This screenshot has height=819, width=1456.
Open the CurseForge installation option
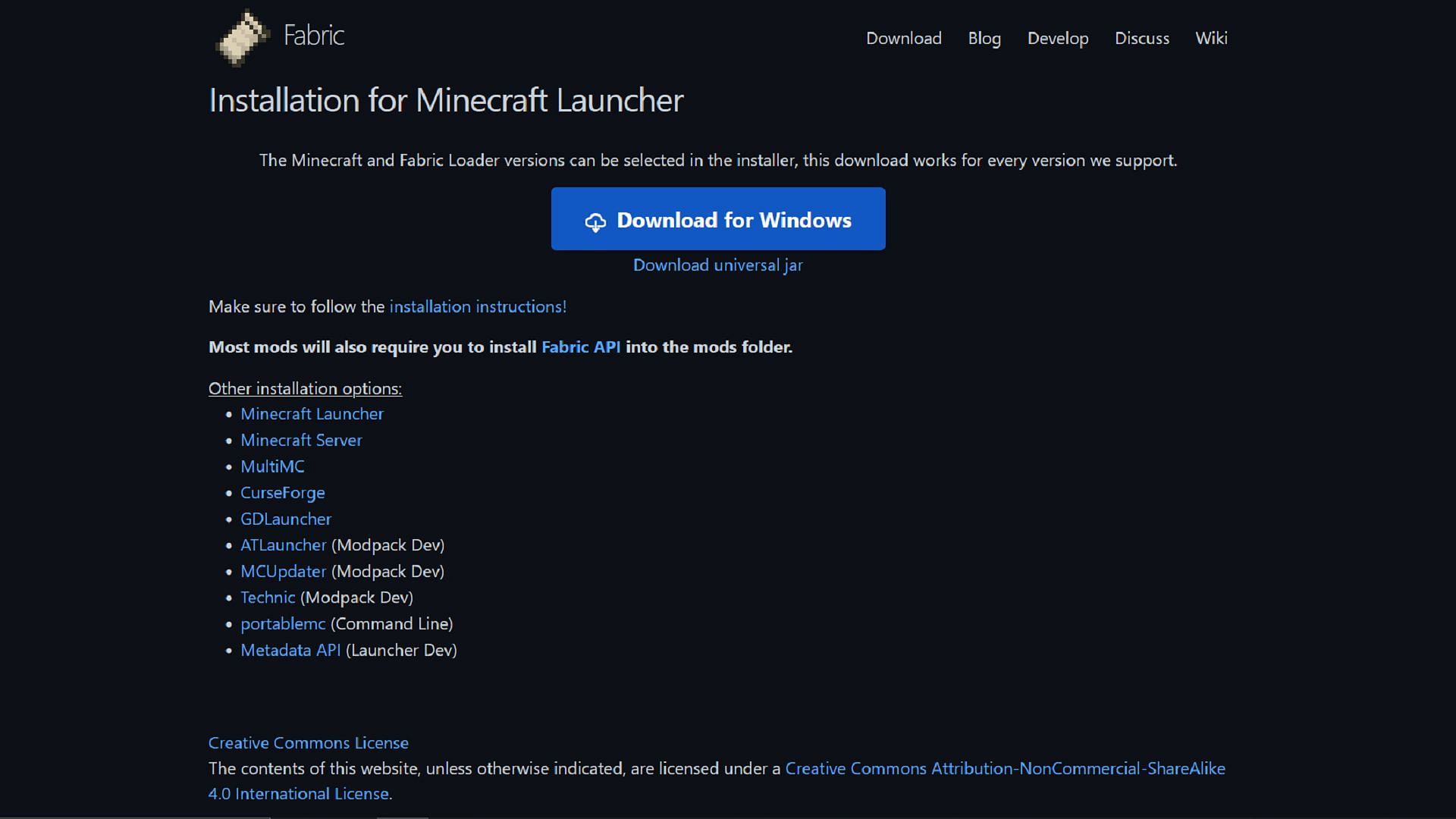click(x=283, y=493)
